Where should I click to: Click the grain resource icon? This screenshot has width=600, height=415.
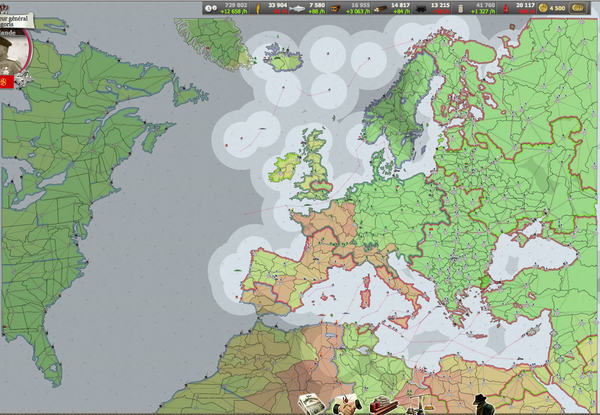[258, 8]
